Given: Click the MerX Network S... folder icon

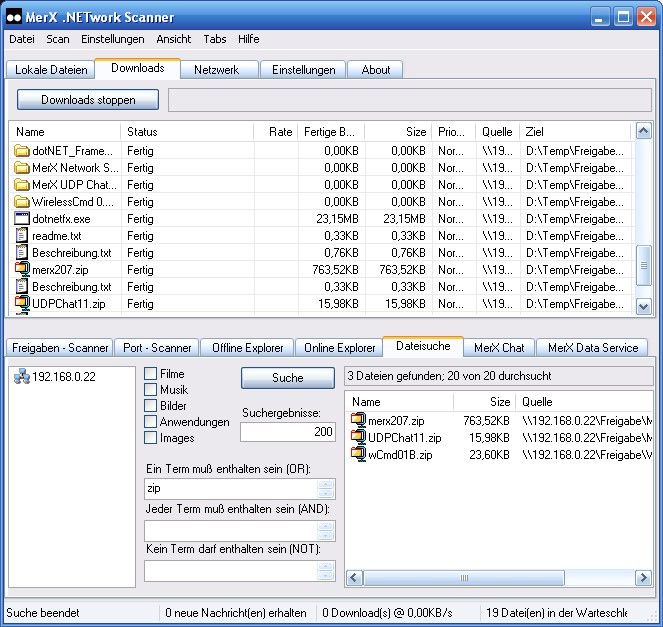Looking at the screenshot, I should pyautogui.click(x=22, y=168).
